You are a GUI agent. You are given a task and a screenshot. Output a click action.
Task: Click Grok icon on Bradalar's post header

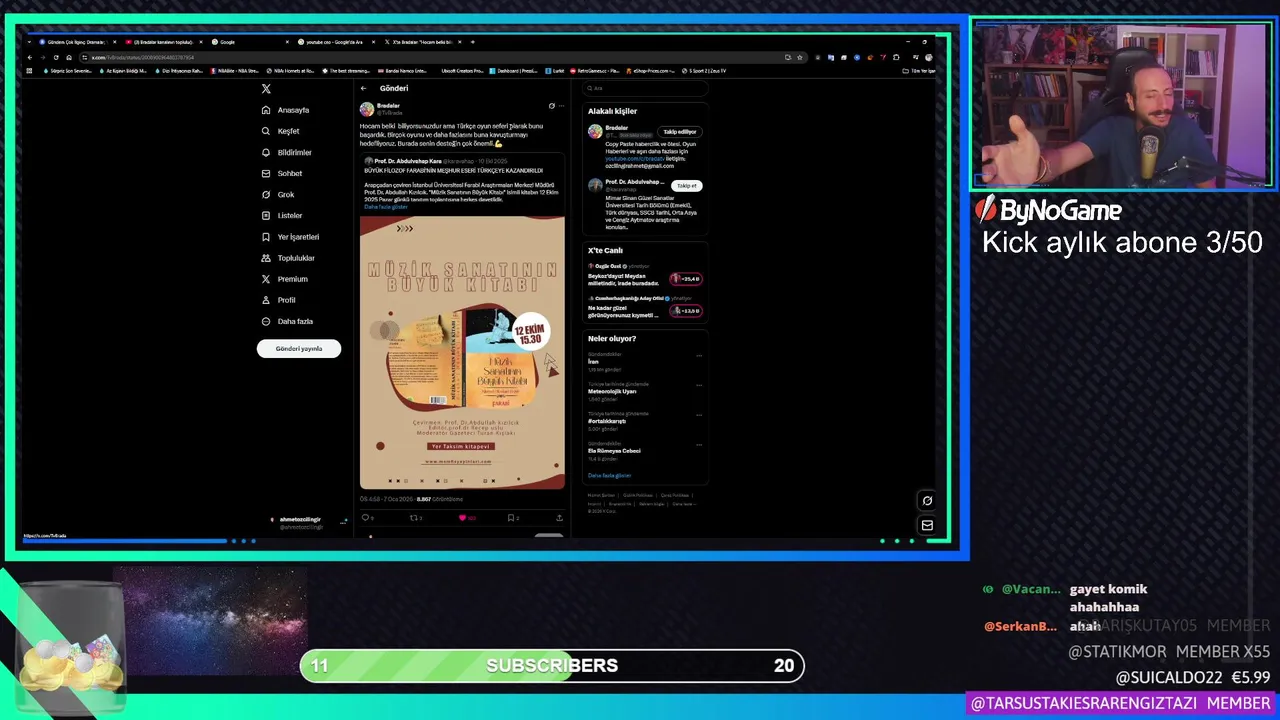(x=551, y=106)
